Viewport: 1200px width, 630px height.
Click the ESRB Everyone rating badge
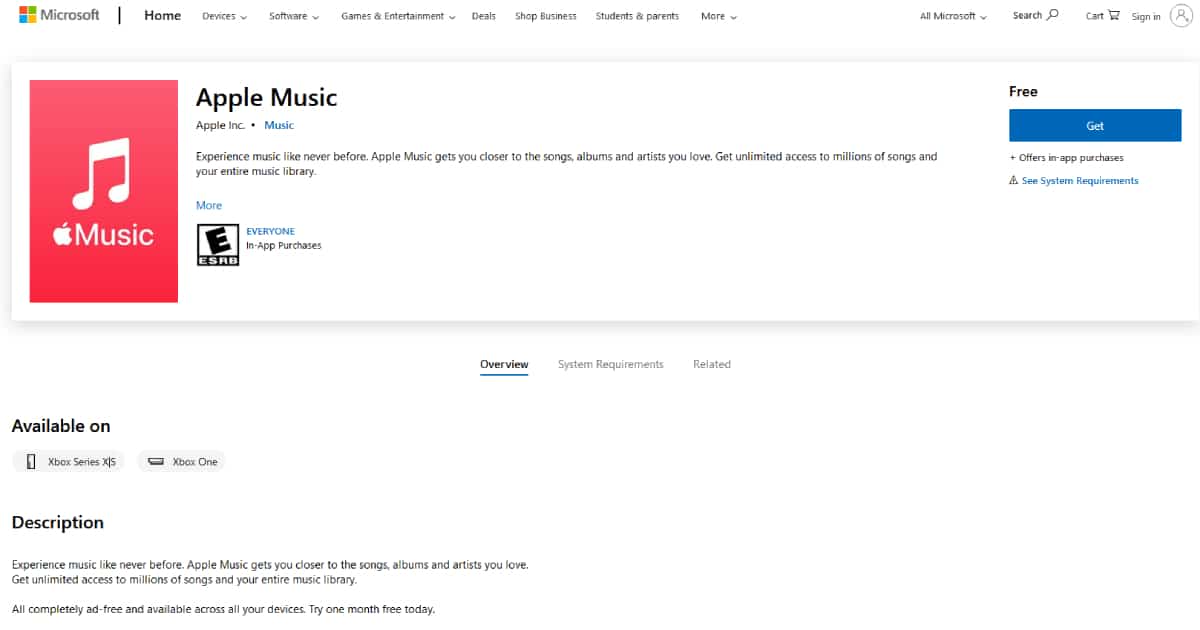click(217, 245)
